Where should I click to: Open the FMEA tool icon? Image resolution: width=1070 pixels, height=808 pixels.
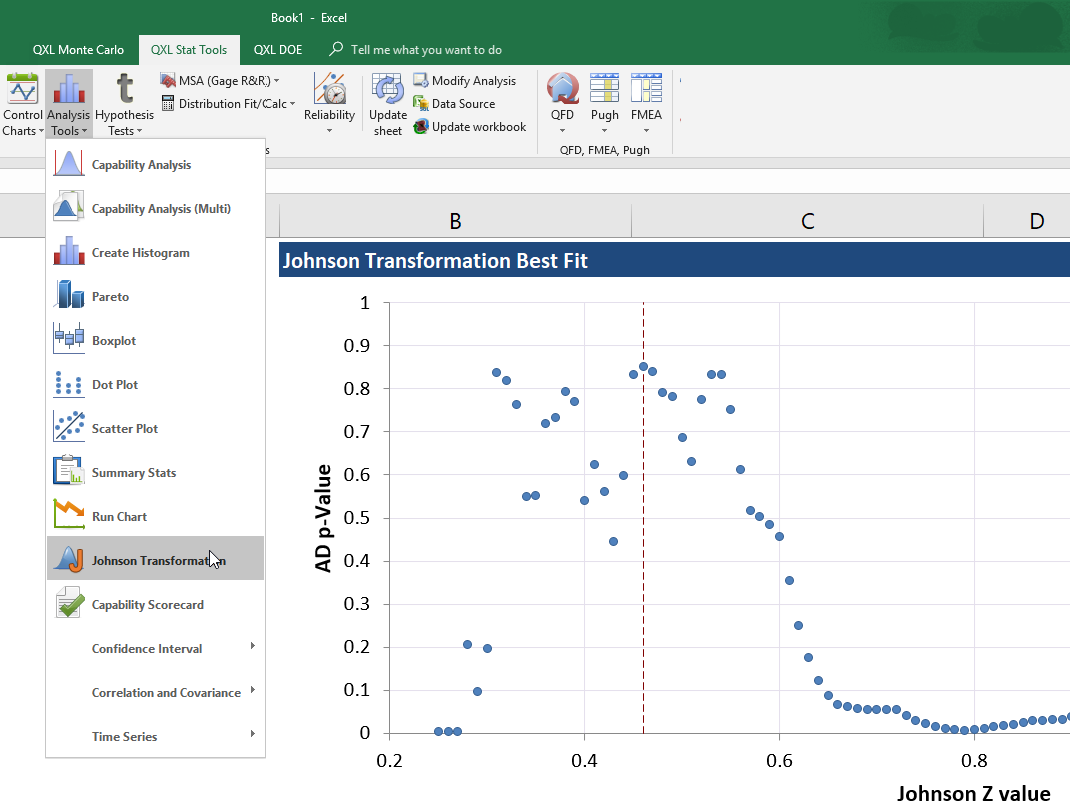pyautogui.click(x=646, y=89)
